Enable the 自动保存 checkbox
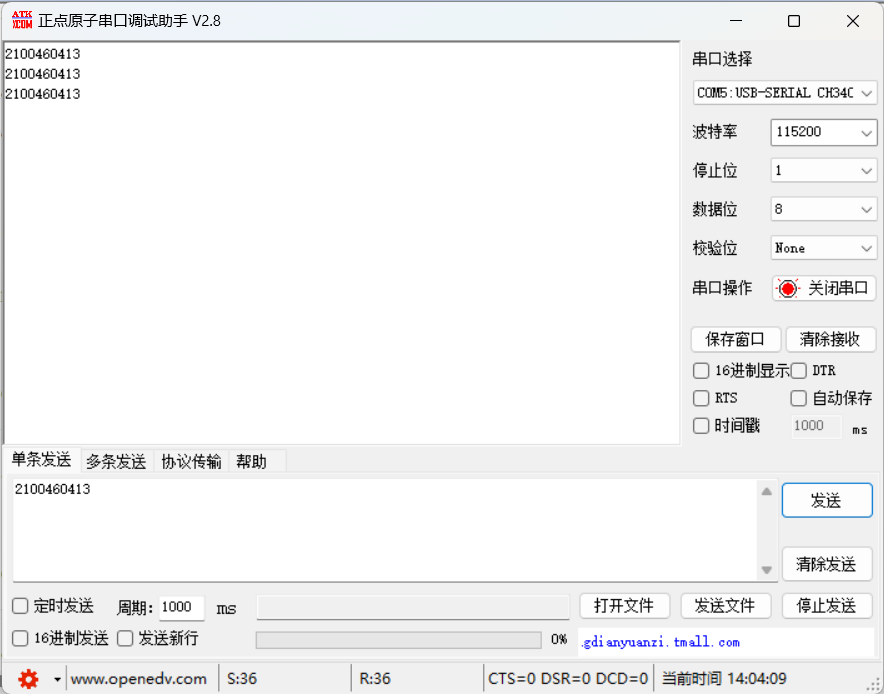This screenshot has height=694, width=884. coord(798,399)
